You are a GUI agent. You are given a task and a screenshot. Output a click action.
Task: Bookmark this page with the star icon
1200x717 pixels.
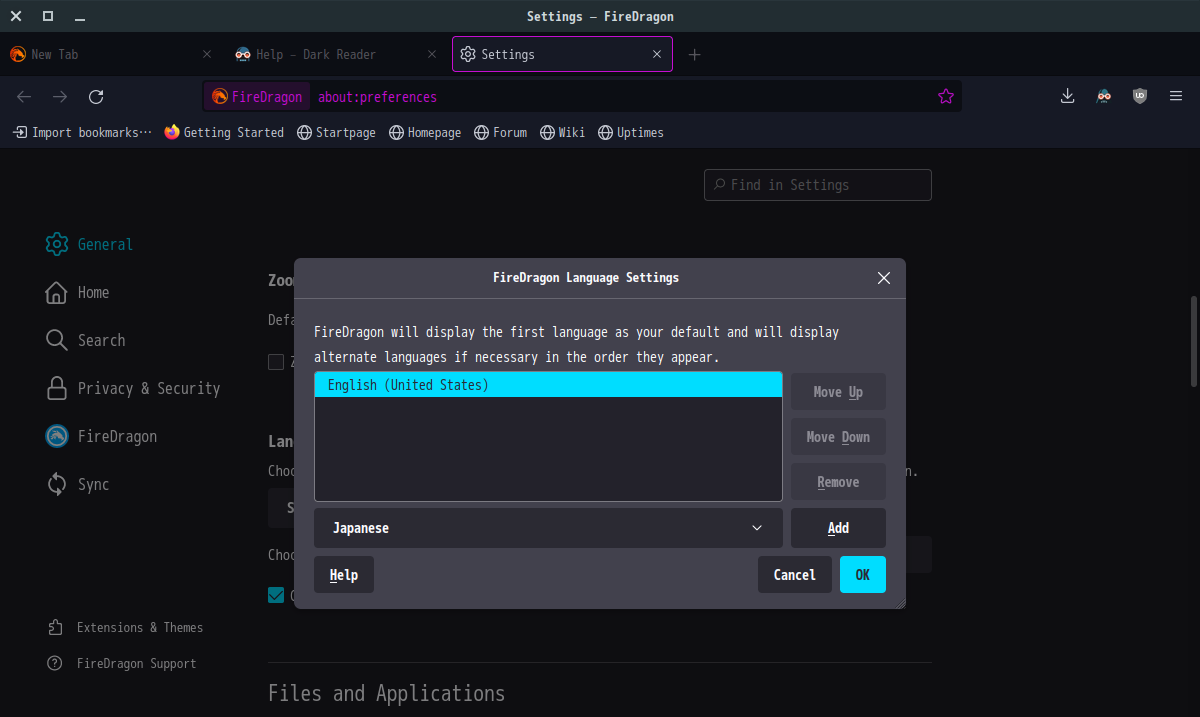tap(945, 97)
